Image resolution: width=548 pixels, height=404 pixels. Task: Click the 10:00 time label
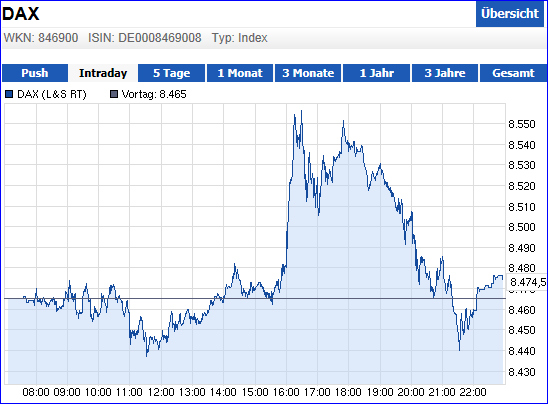[x=98, y=392]
